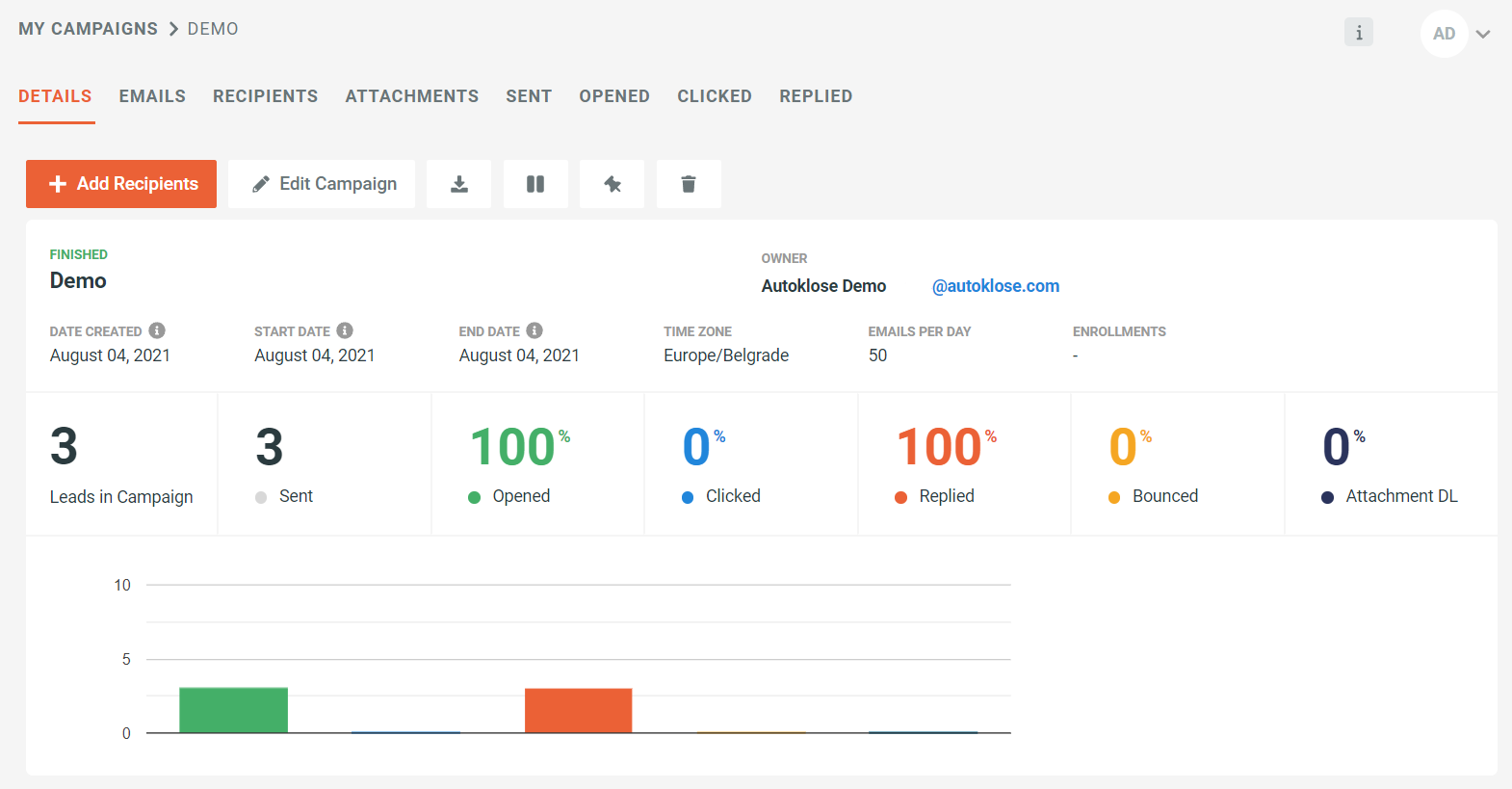Screen dimensions: 1512x789
Task: Click the pin campaign icon button
Action: (613, 184)
